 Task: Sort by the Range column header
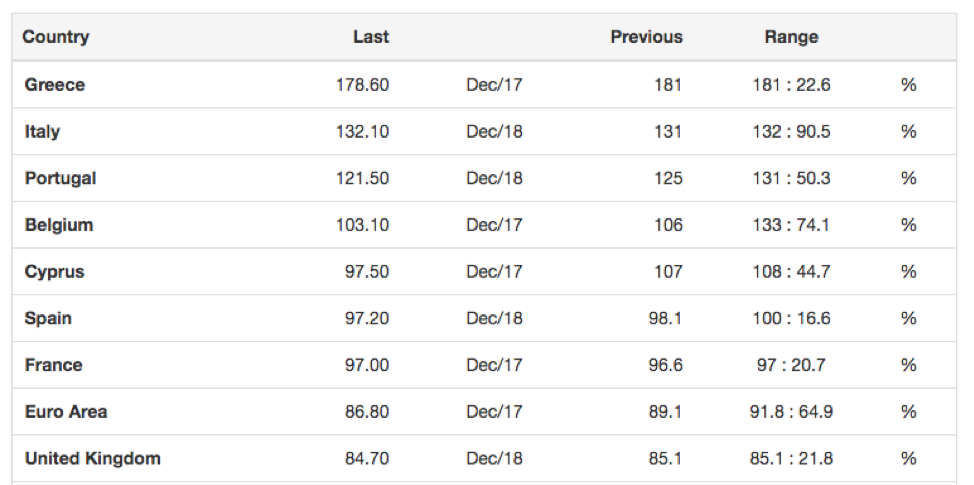[791, 37]
